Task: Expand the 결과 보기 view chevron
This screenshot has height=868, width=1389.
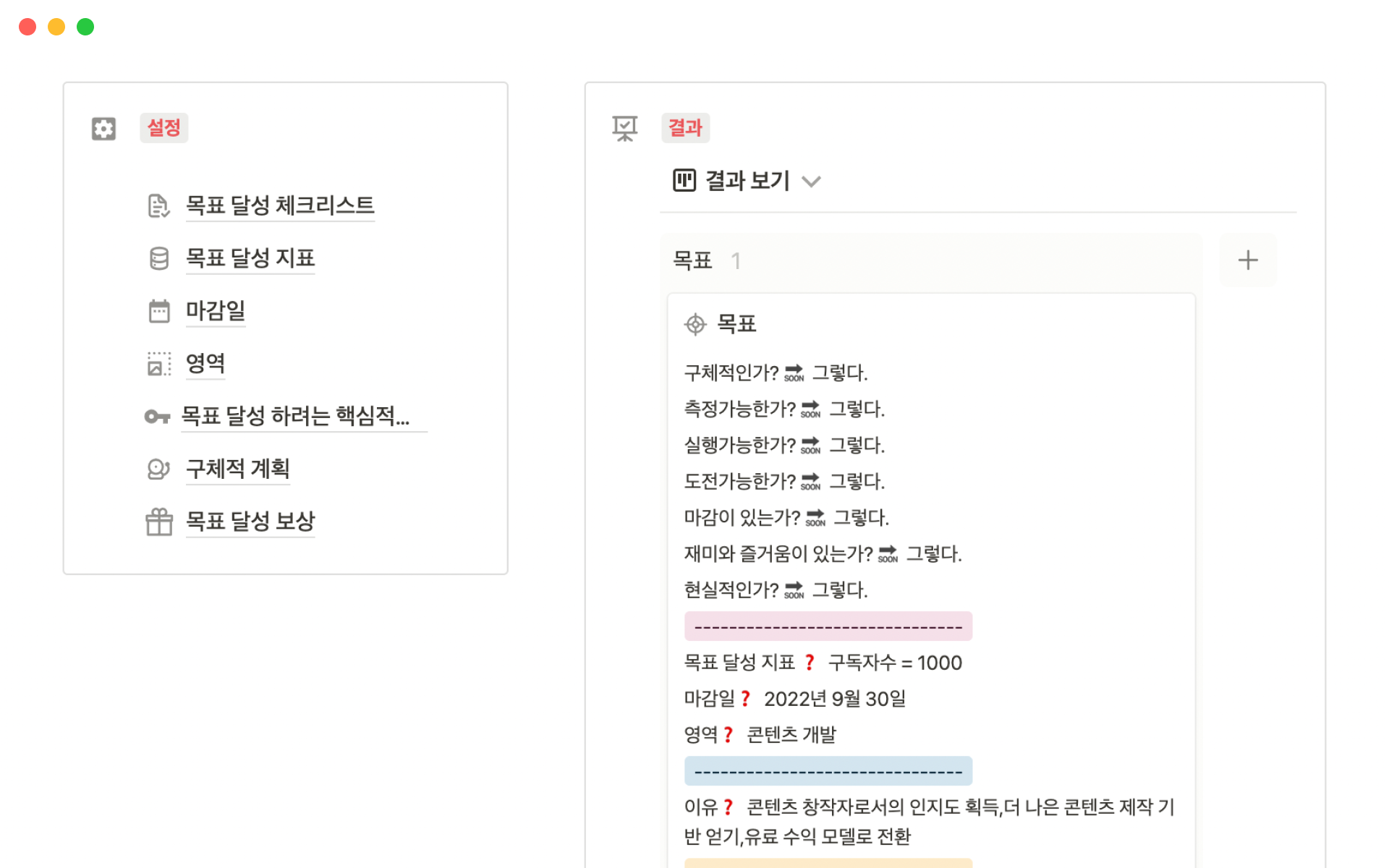Action: click(812, 182)
